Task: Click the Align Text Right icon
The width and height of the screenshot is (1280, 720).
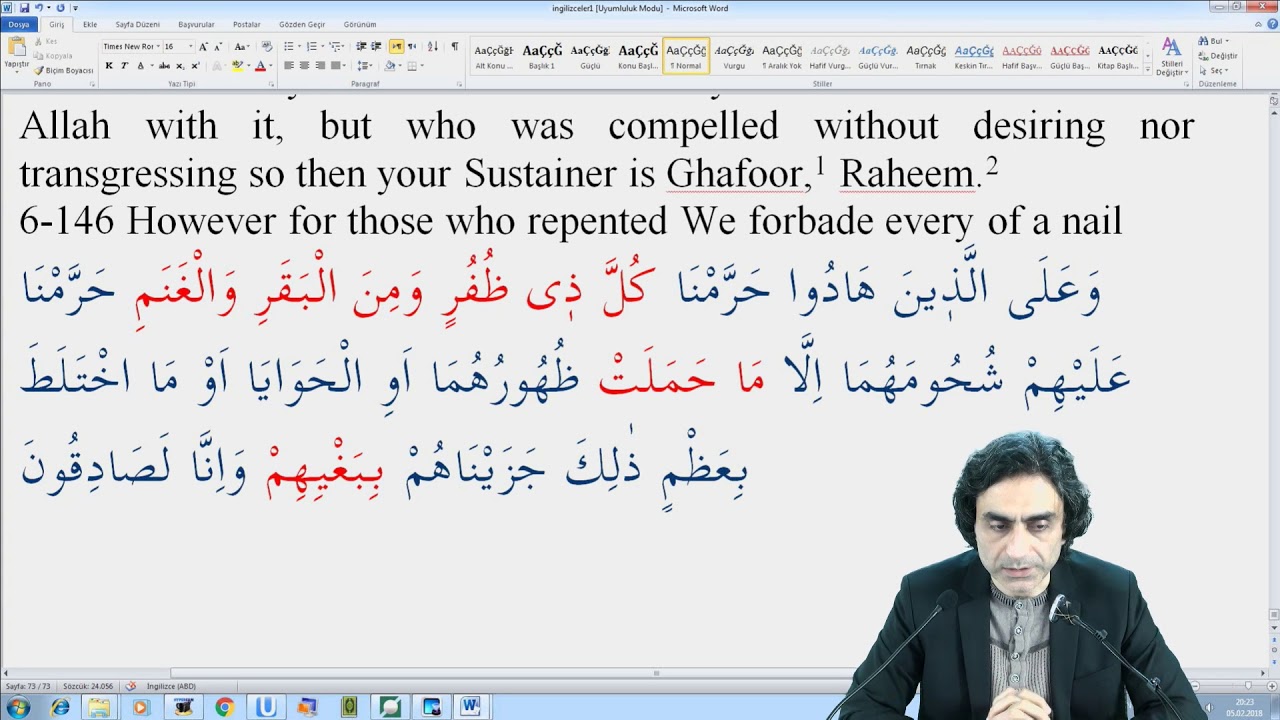Action: tap(320, 66)
